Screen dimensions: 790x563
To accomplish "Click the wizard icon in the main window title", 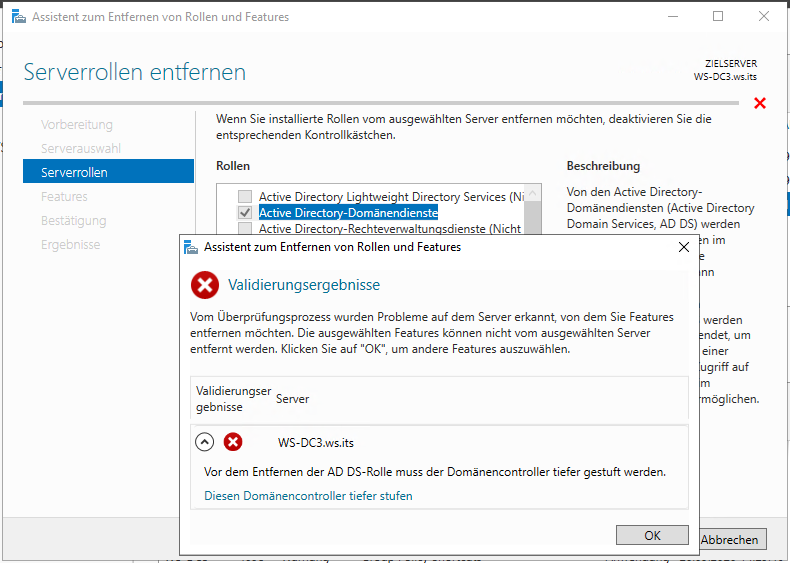I will (x=19, y=17).
